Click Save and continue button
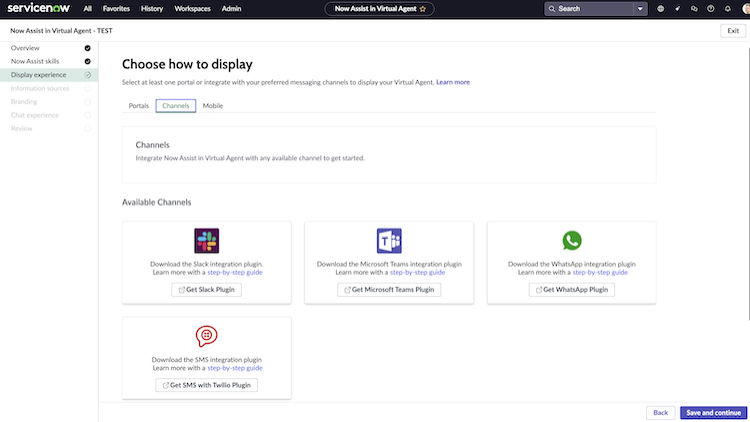The height and width of the screenshot is (422, 750). coord(713,412)
